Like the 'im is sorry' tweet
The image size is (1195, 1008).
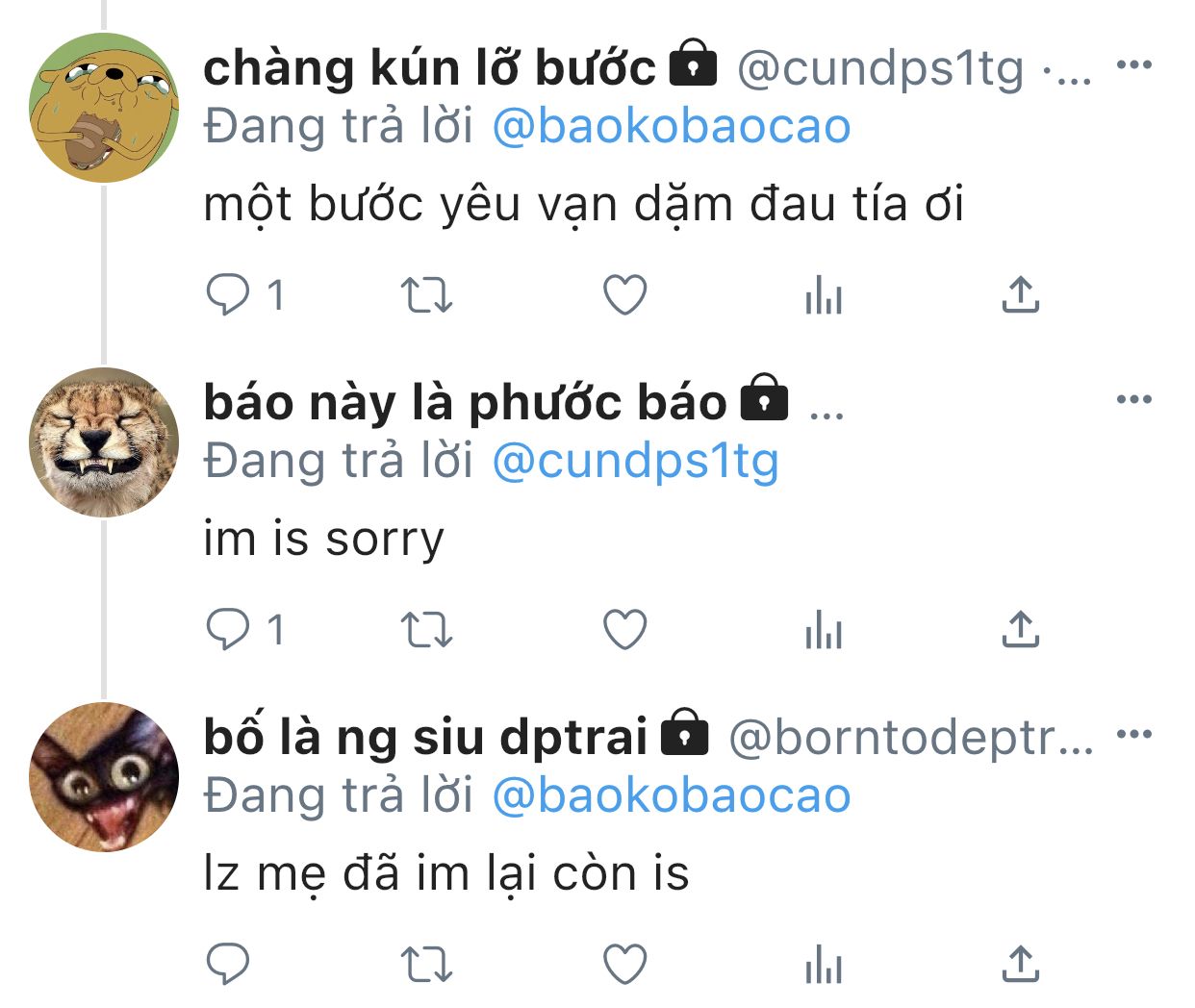pyautogui.click(x=624, y=630)
